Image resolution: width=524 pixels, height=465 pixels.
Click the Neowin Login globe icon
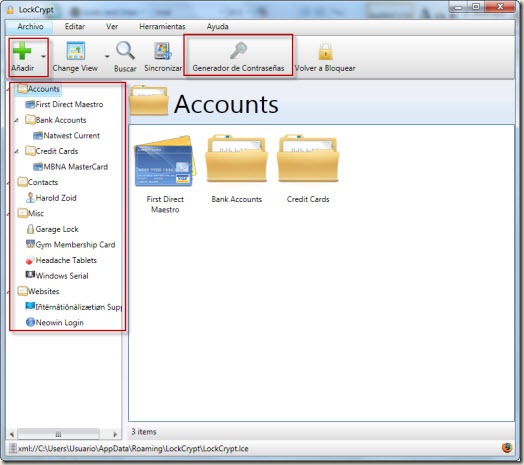tap(30, 322)
